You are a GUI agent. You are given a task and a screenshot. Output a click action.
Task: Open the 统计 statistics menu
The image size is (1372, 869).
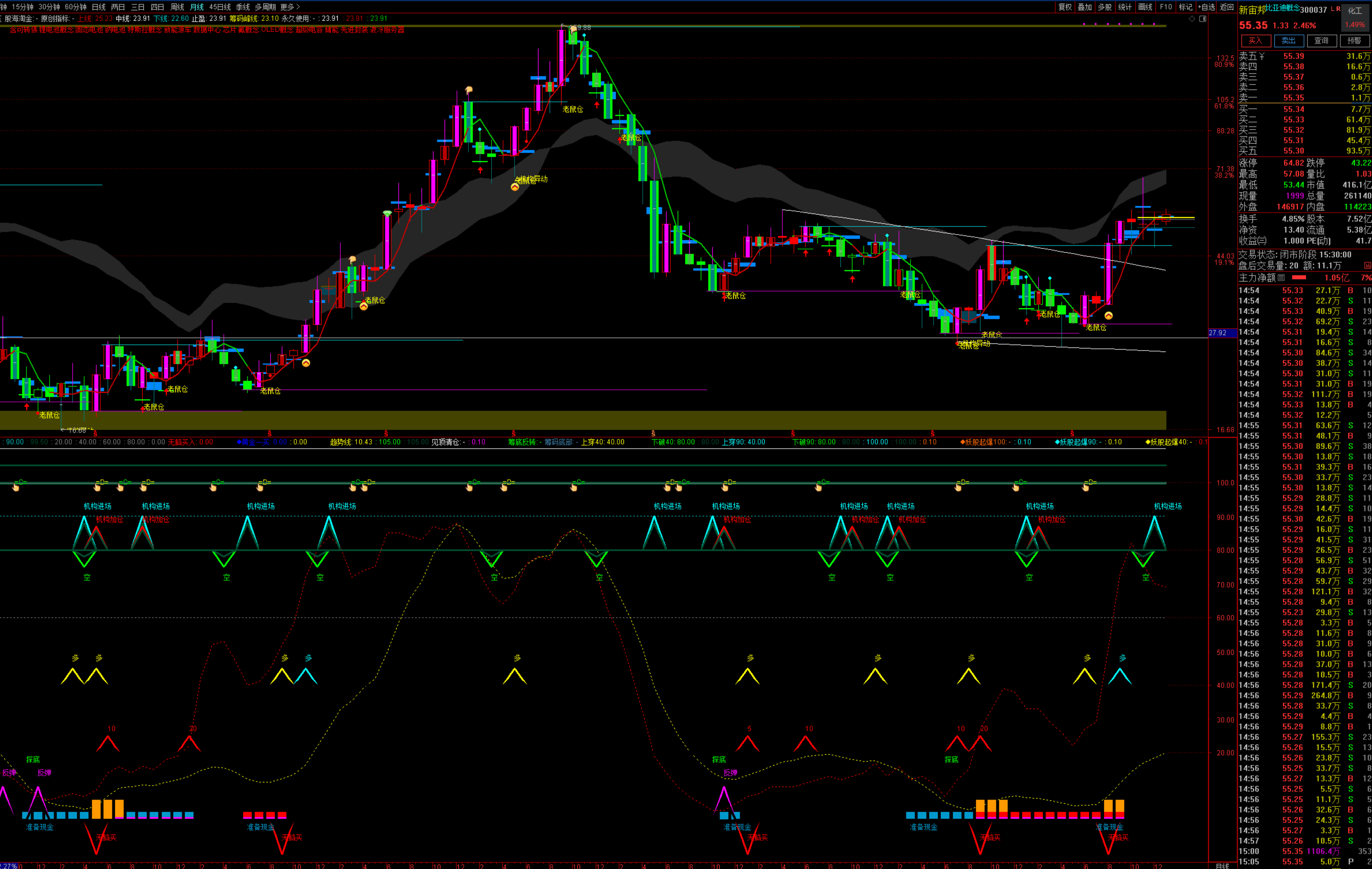tap(1125, 7)
